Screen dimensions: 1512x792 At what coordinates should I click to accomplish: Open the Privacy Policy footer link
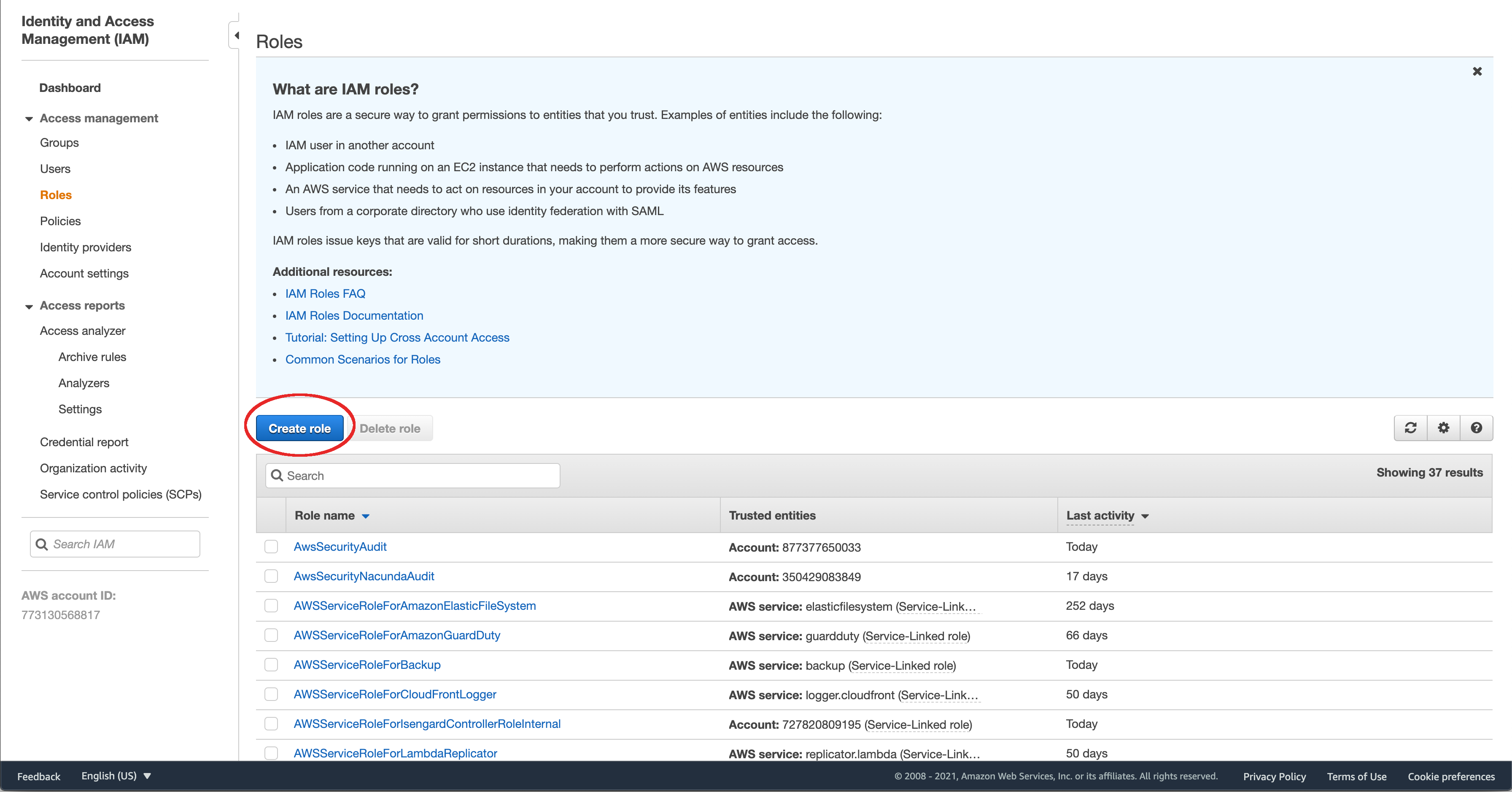pyautogui.click(x=1274, y=776)
